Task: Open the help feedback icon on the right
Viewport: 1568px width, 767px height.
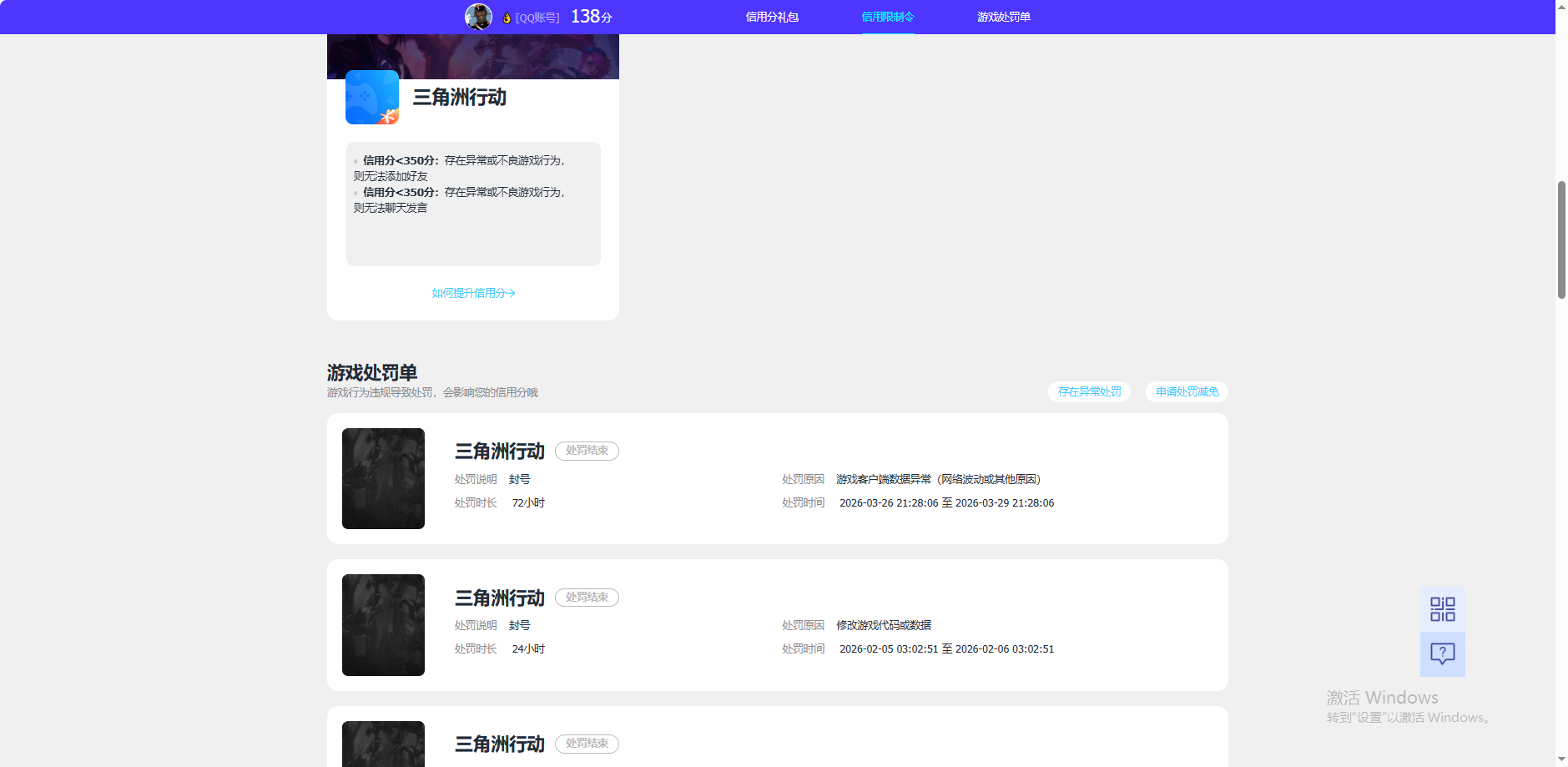Action: 1442,653
